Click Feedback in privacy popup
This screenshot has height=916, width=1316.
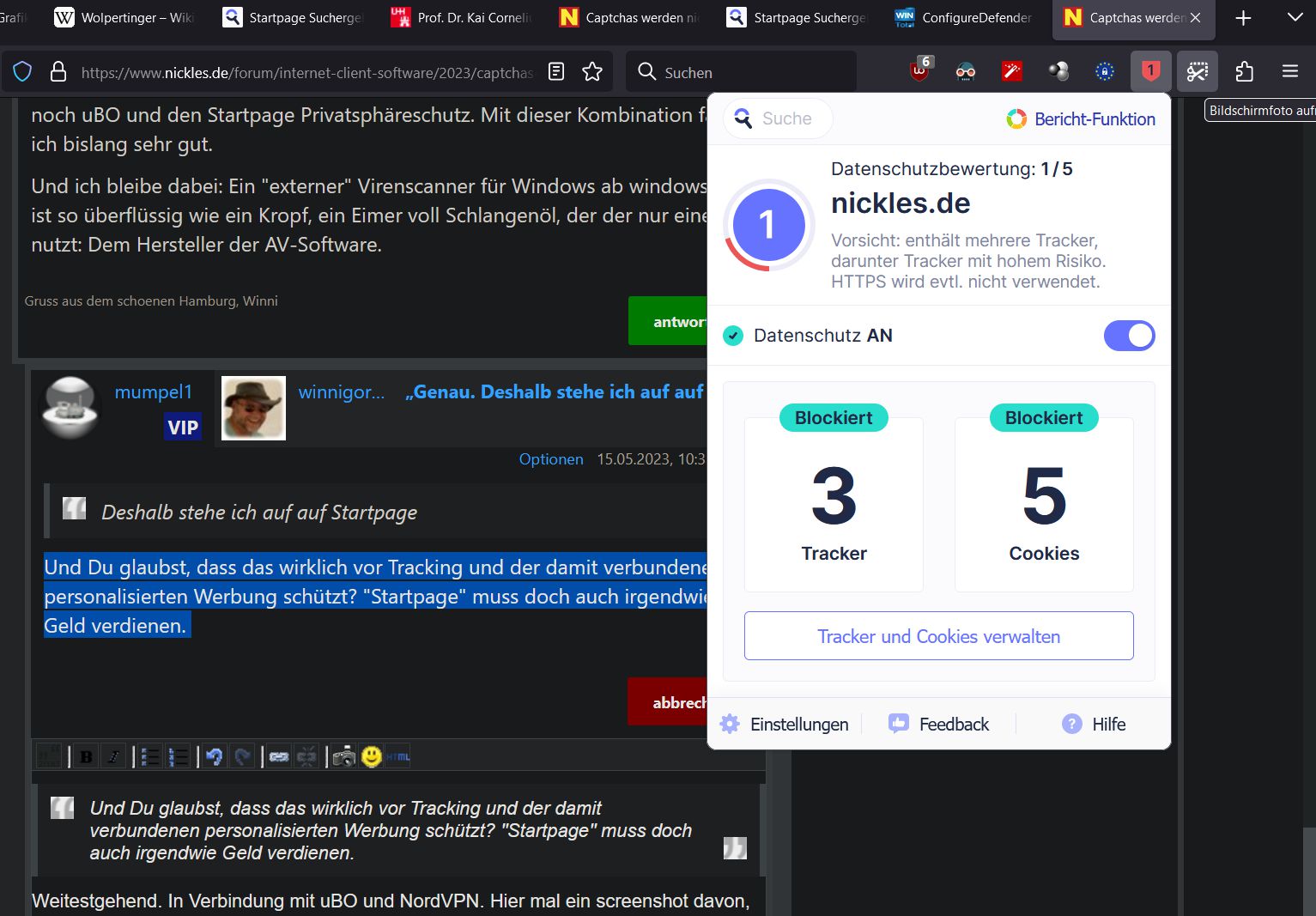tap(938, 724)
